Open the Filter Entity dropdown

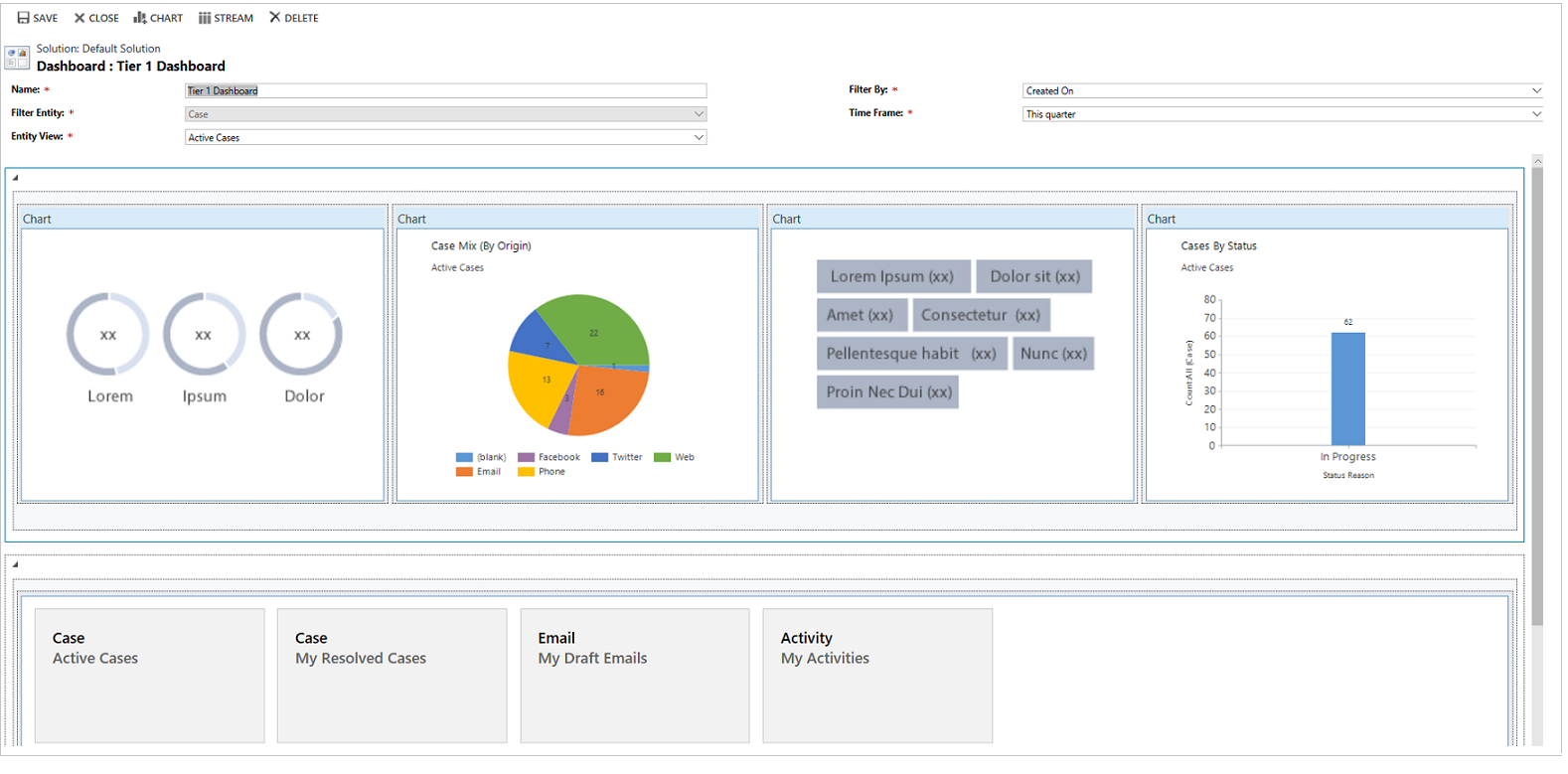[x=699, y=114]
